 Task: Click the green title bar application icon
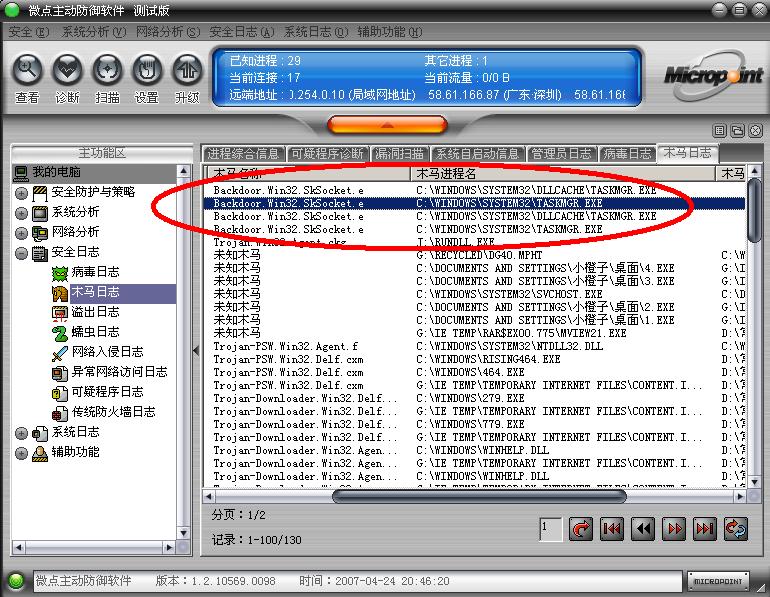click(12, 9)
